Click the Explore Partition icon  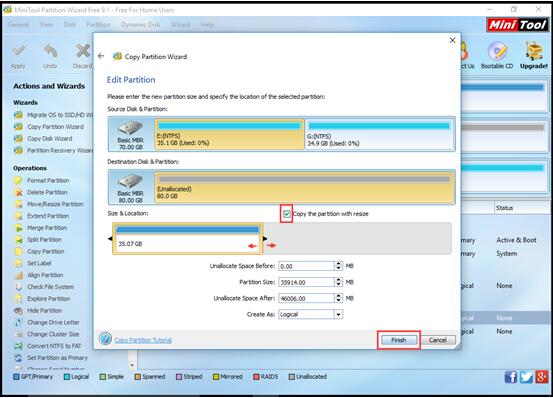pos(18,299)
